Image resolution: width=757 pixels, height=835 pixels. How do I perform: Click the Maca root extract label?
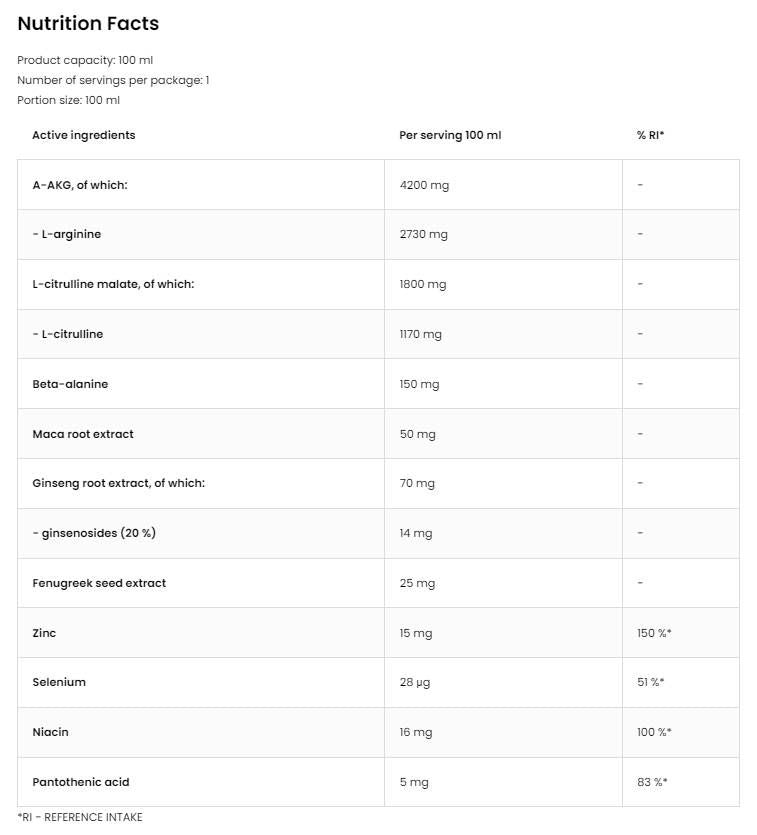83,434
